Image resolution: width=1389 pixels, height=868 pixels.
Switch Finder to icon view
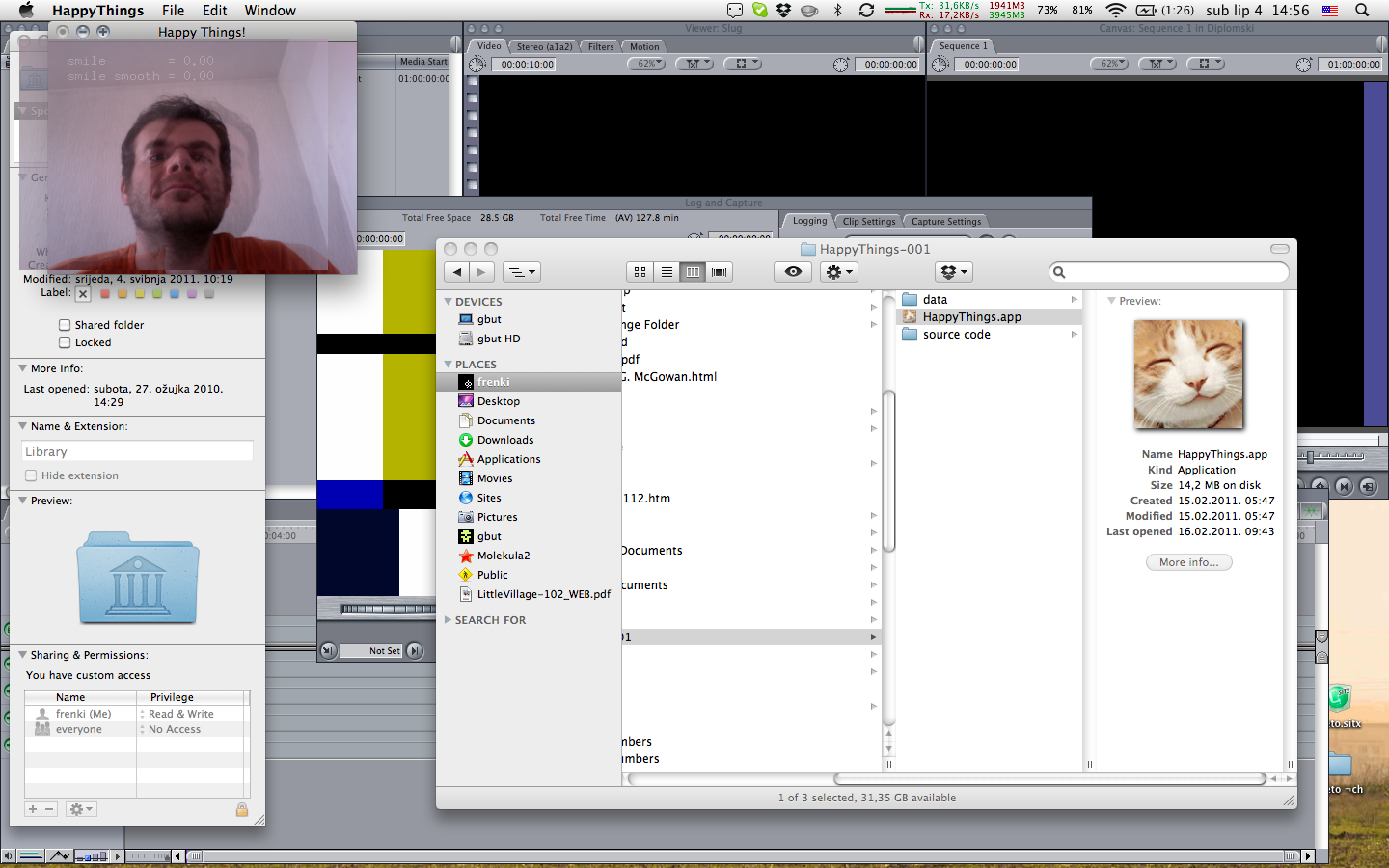640,272
